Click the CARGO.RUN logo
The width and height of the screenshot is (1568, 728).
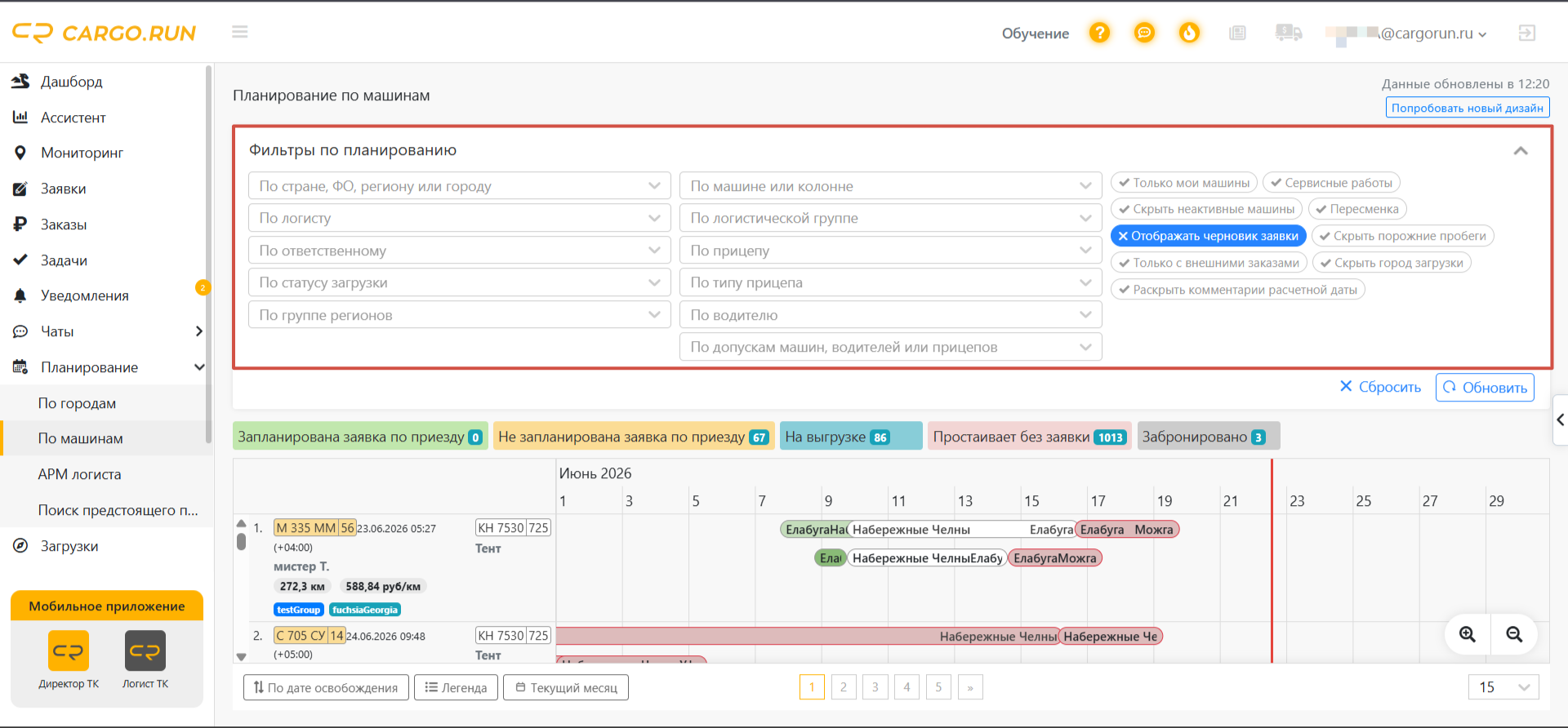coord(104,33)
